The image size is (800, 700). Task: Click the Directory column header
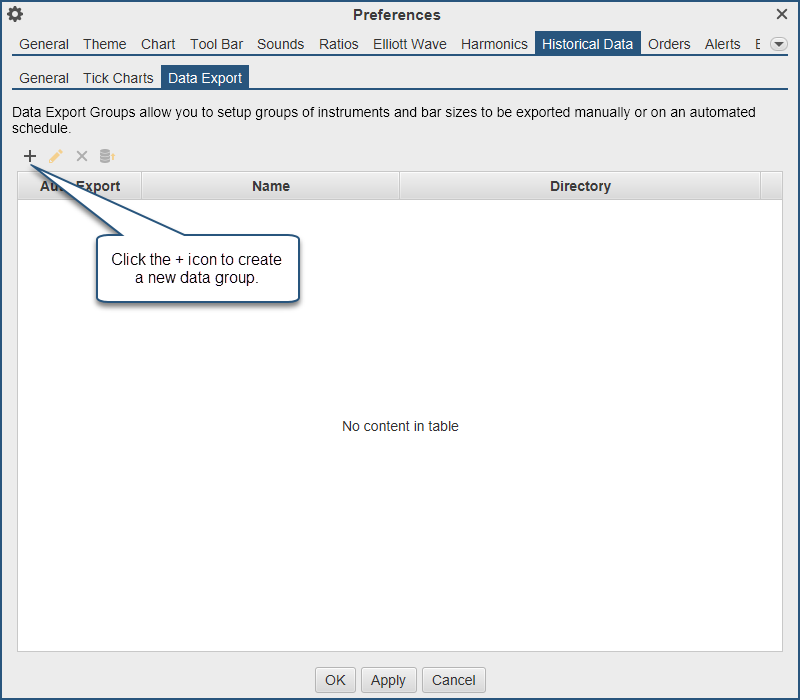coord(580,186)
